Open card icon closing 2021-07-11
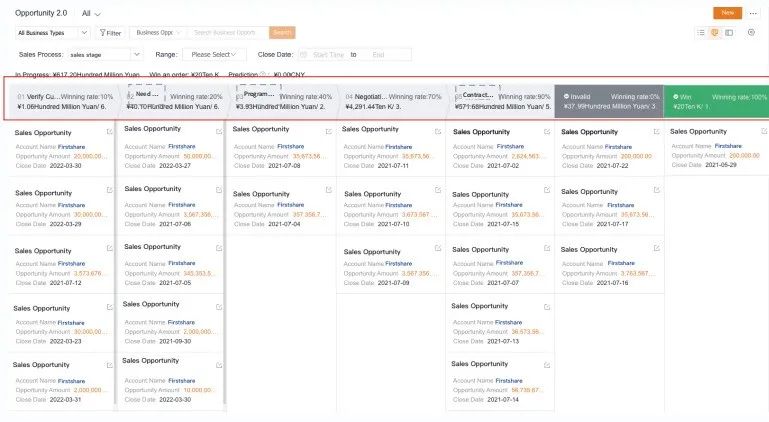Image resolution: width=769 pixels, height=422 pixels. coord(437,131)
